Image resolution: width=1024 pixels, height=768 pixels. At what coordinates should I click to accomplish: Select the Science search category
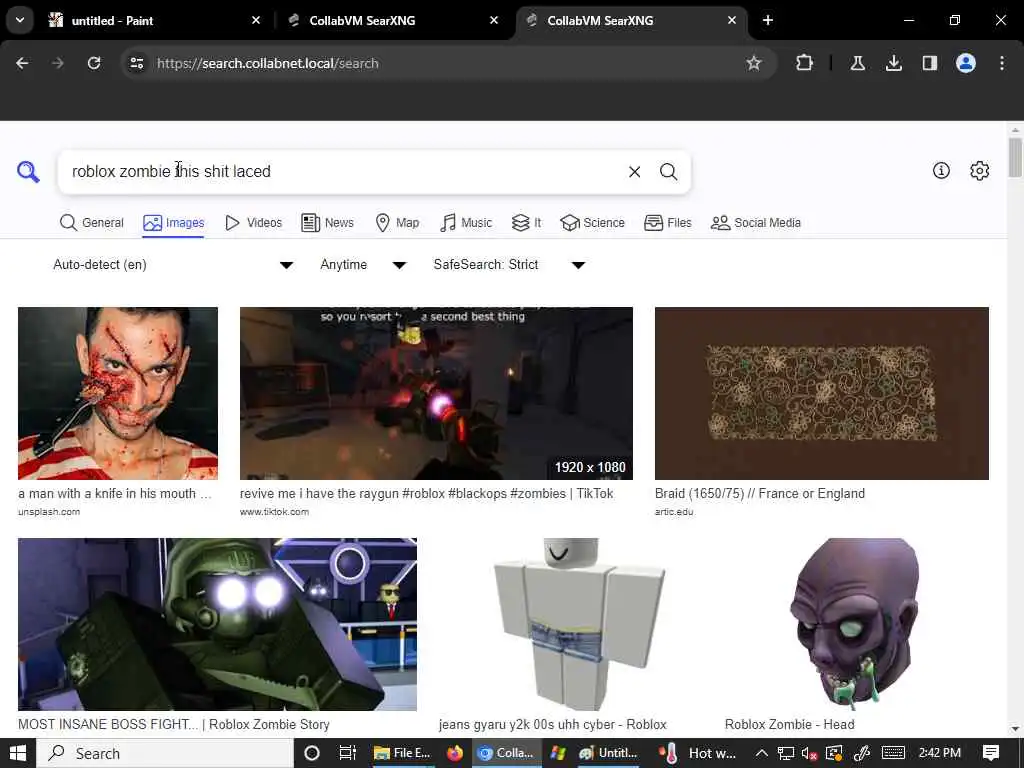(x=592, y=223)
